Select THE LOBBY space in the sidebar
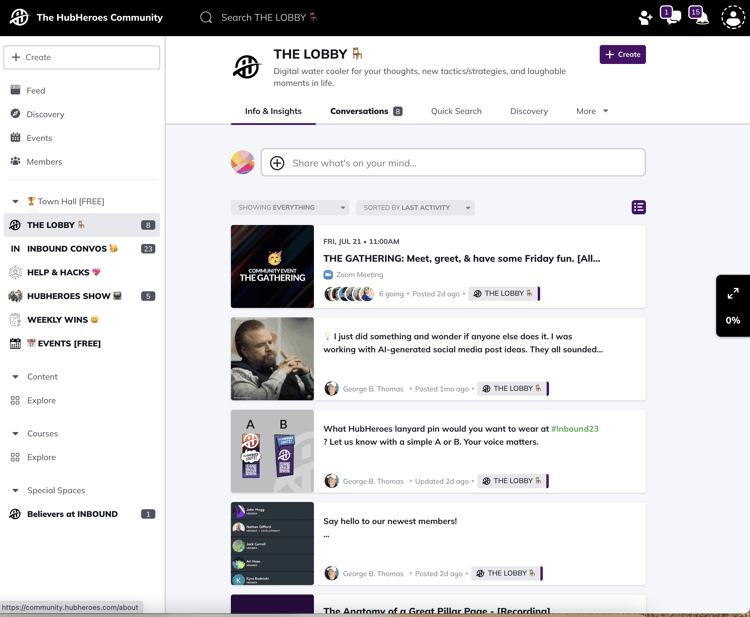The width and height of the screenshot is (750, 617). tap(81, 225)
